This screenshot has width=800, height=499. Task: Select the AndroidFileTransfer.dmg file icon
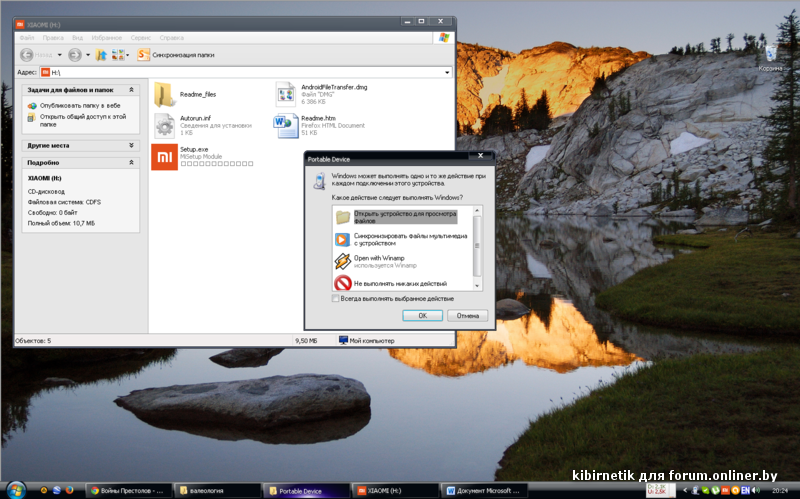287,94
